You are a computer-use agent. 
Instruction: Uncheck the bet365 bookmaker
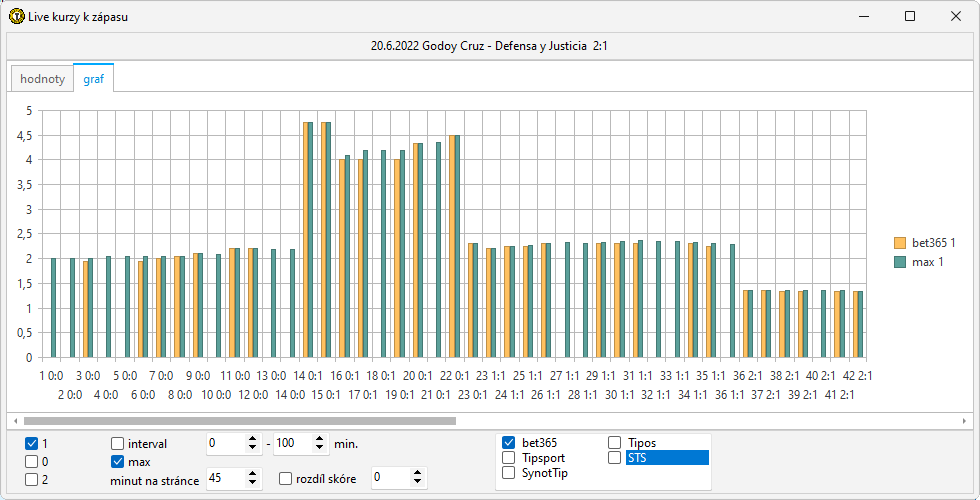[509, 442]
